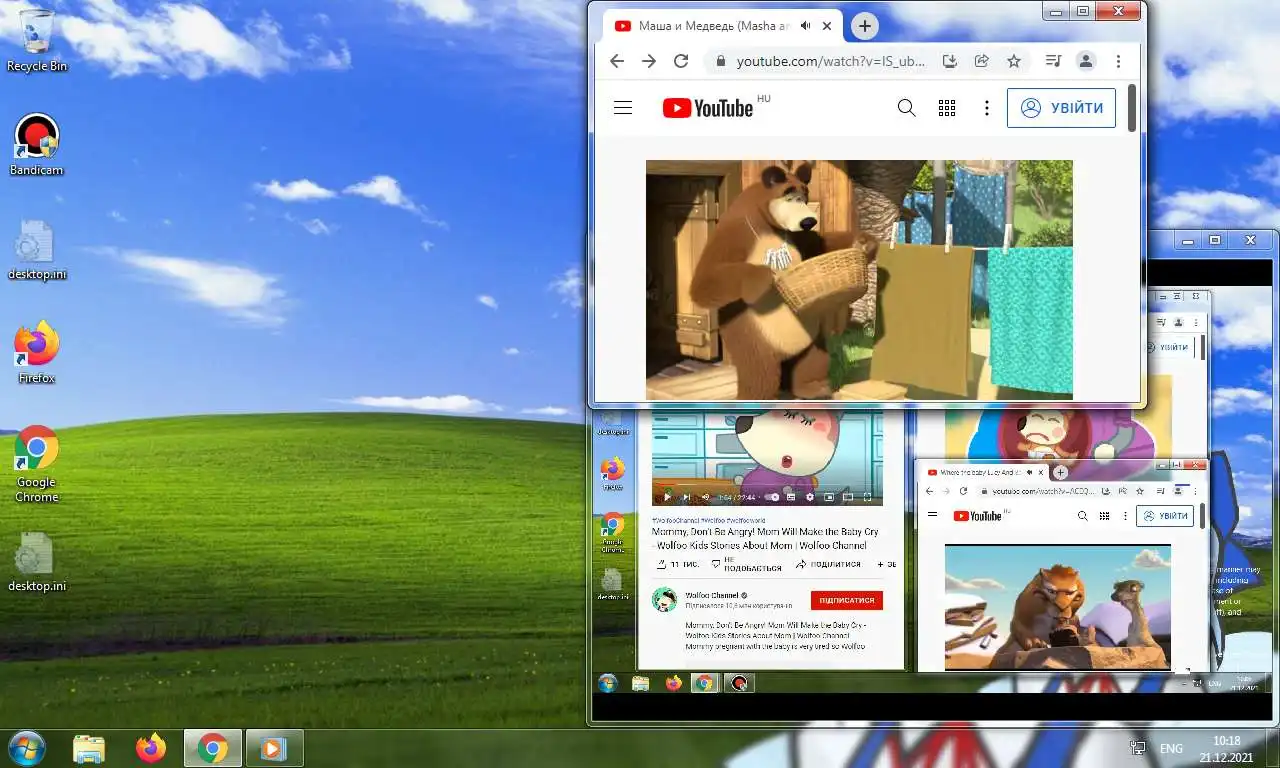
Task: Click the large УВІЙТИ sign-in button
Action: (x=1062, y=108)
